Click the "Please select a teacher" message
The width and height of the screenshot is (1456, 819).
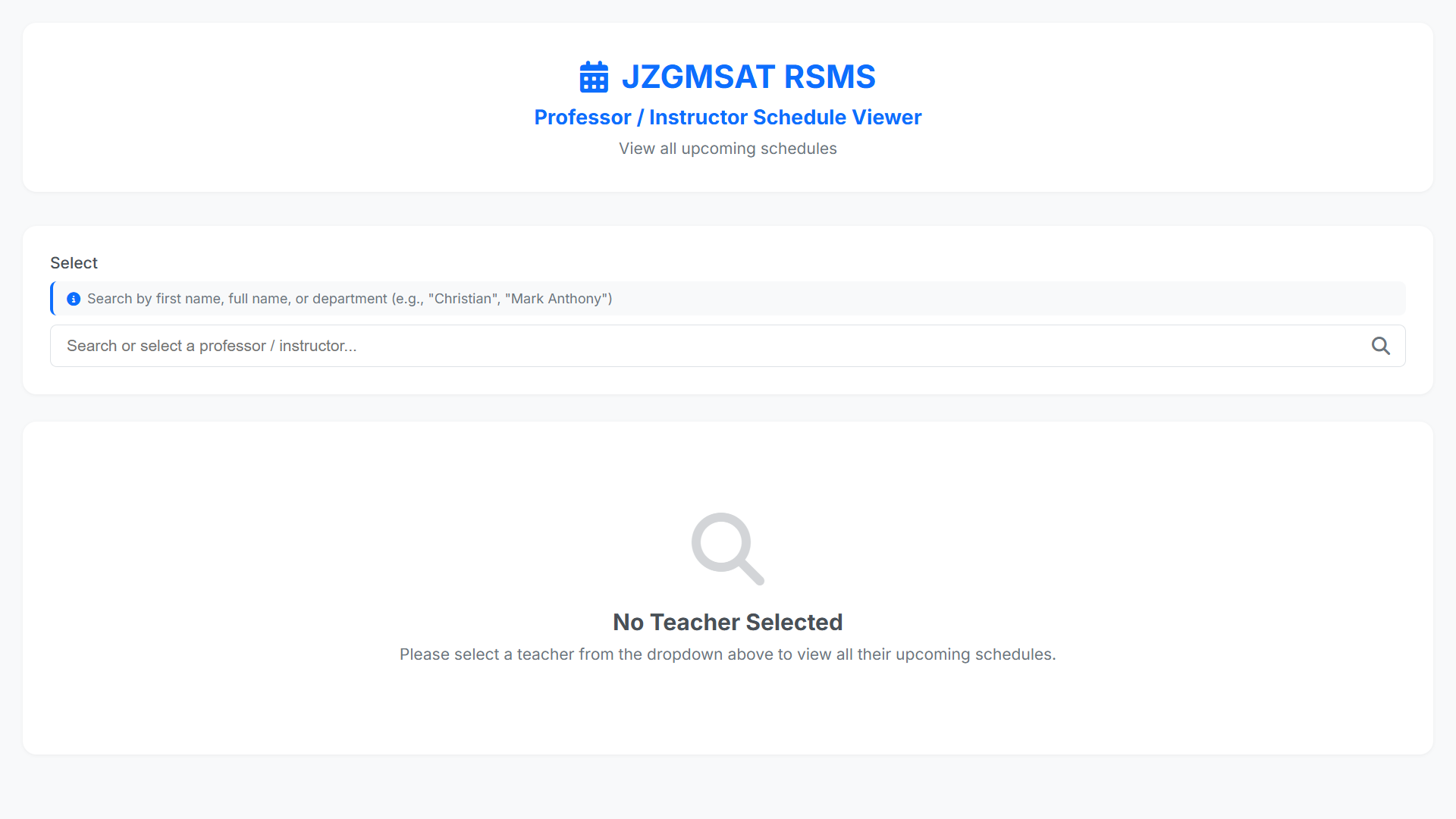727,654
